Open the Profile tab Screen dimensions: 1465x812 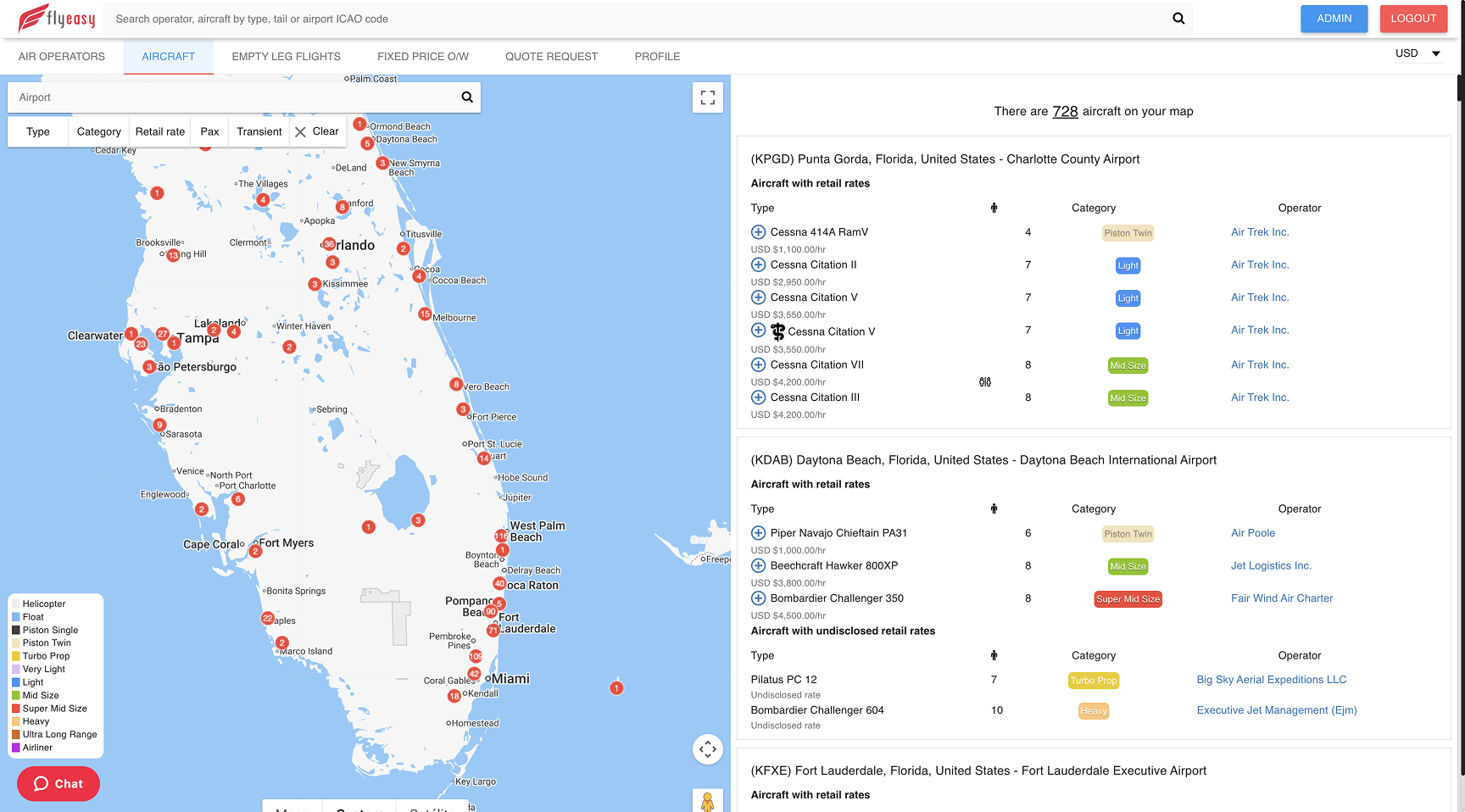[x=658, y=57]
